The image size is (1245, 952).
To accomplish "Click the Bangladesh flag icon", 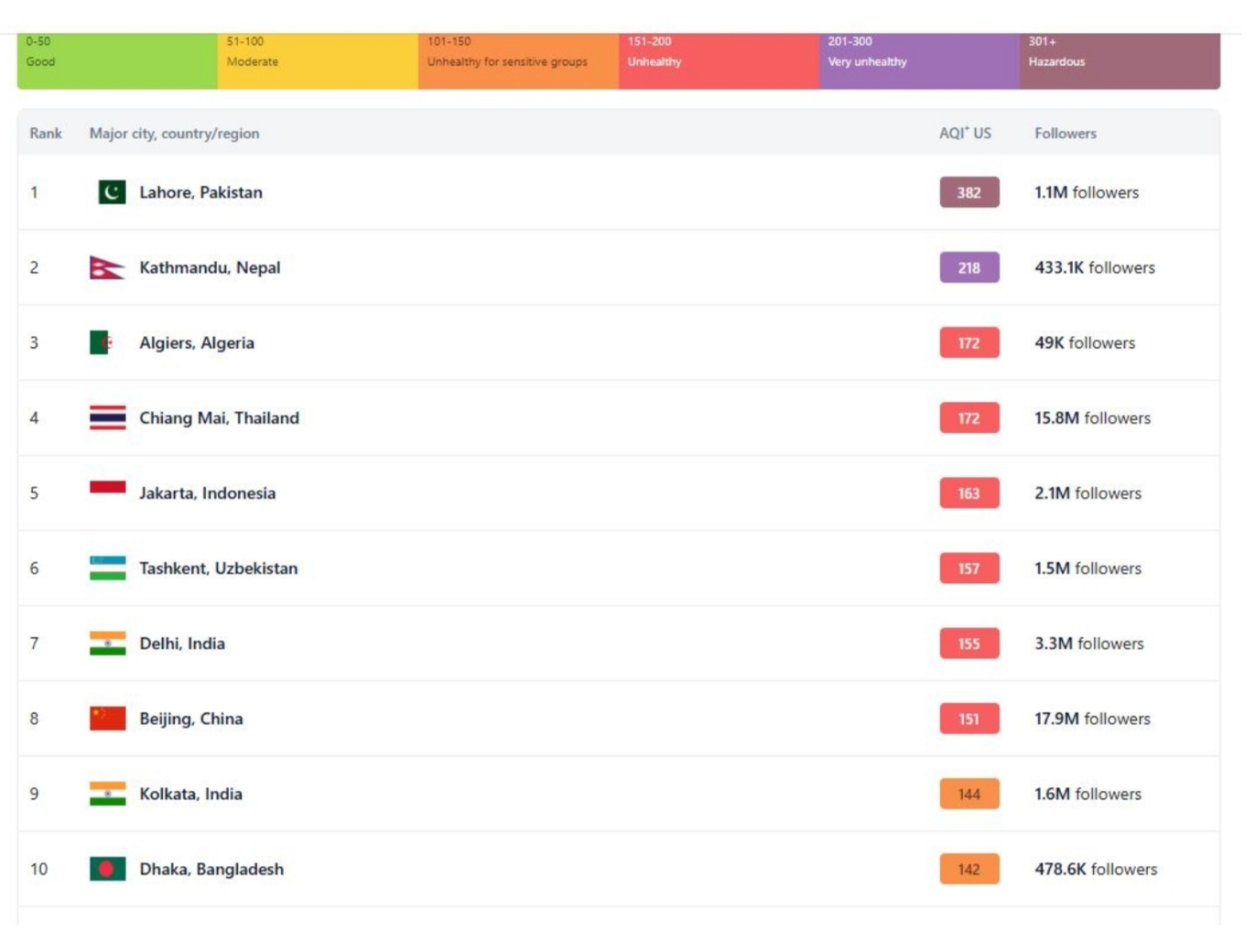I will 107,869.
